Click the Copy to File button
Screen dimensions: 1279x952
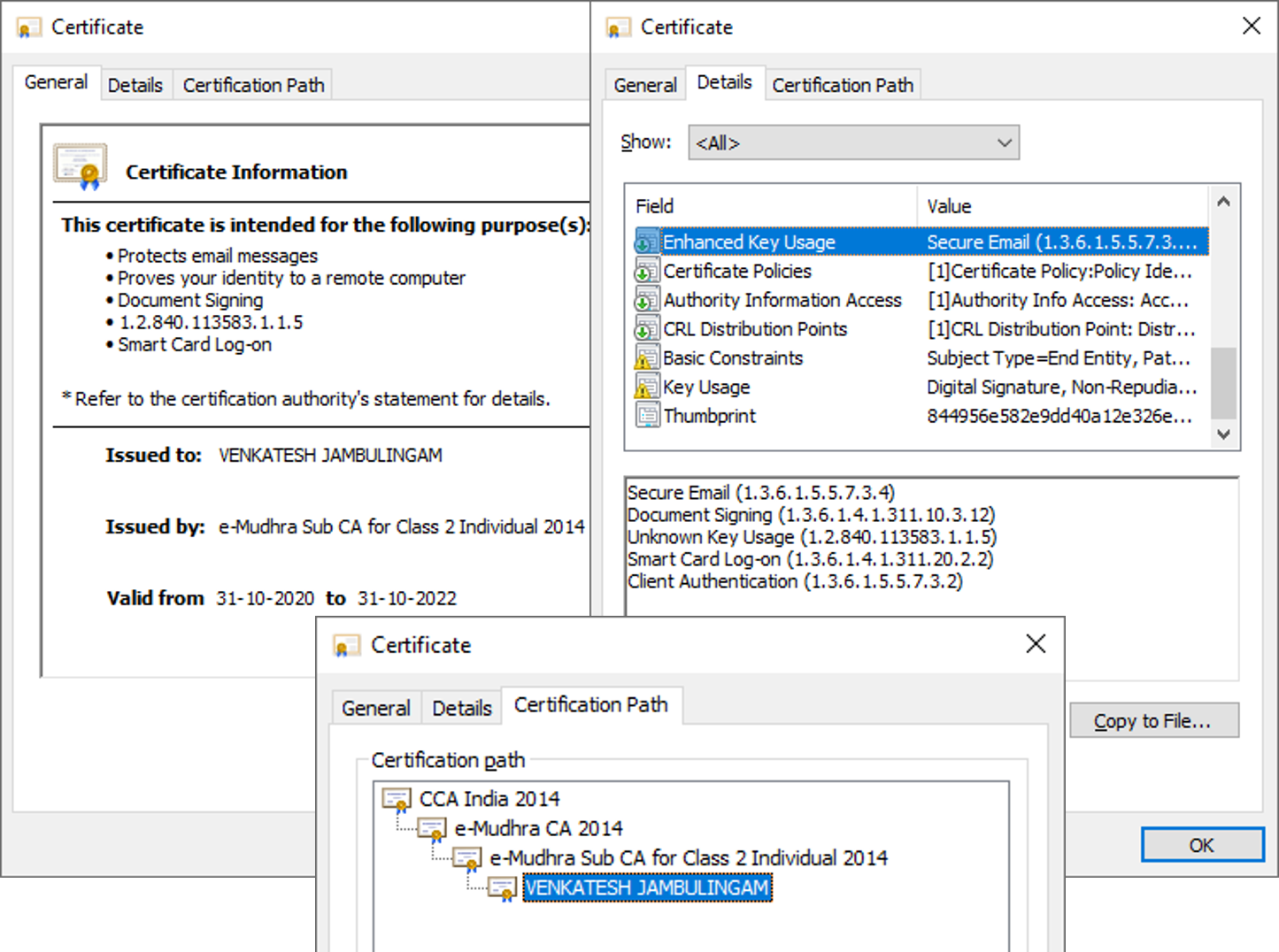click(1153, 721)
